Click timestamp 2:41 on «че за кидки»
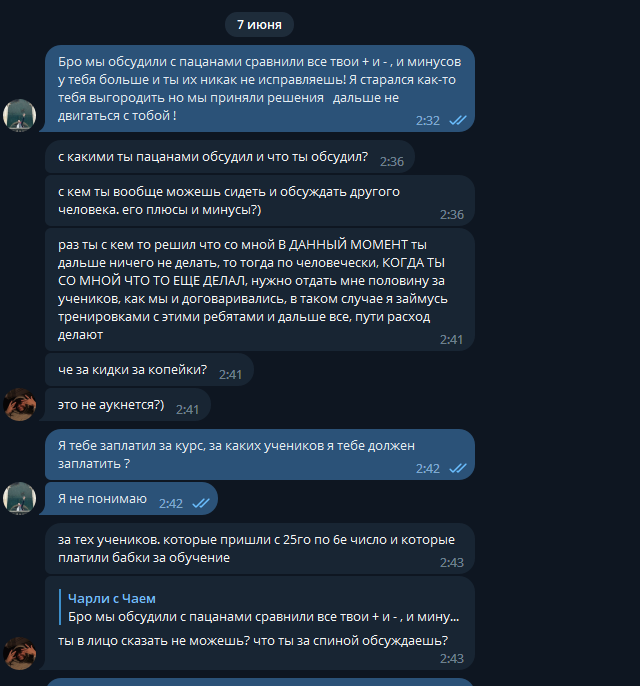Viewport: 640px width, 686px height. 230,374
